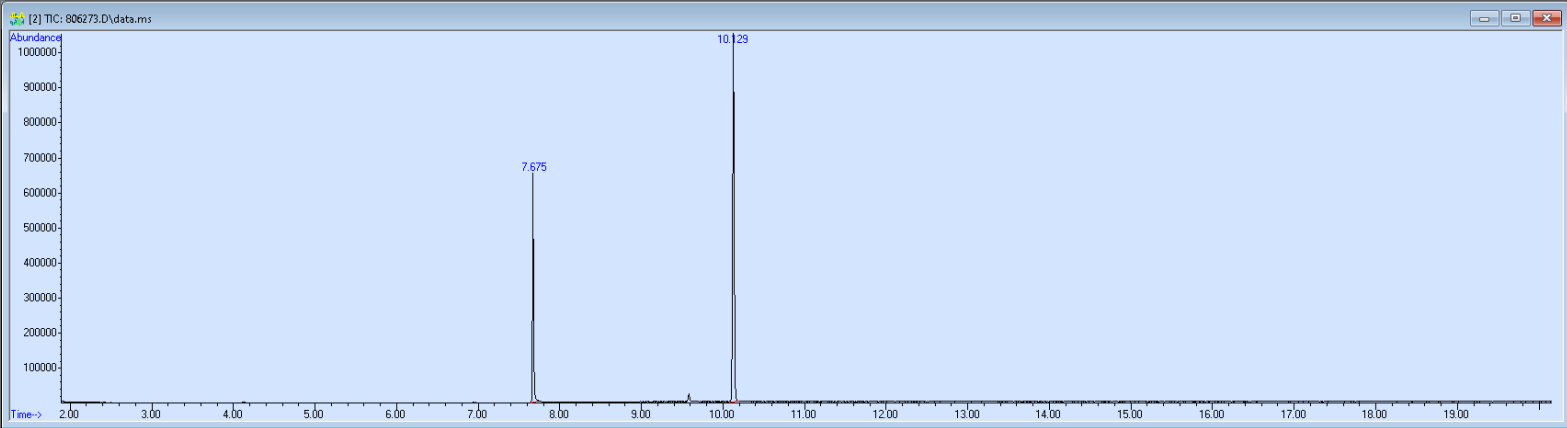Viewport: 1567px width, 428px height.
Task: Click the chromatogram peak at 7.675 minutes
Action: (x=533, y=290)
